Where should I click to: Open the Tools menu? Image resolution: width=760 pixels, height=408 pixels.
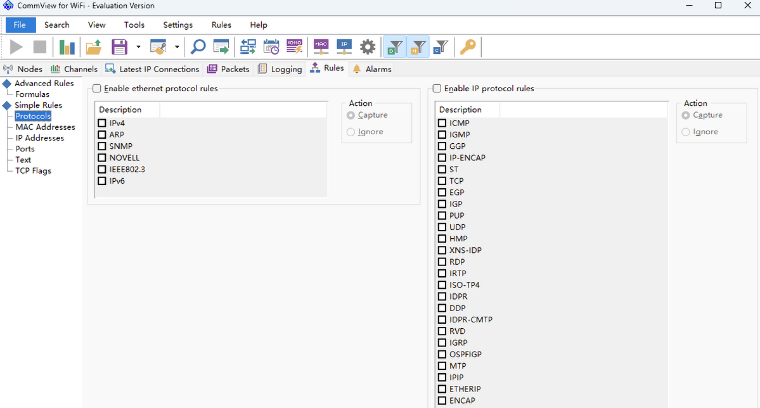click(x=134, y=24)
